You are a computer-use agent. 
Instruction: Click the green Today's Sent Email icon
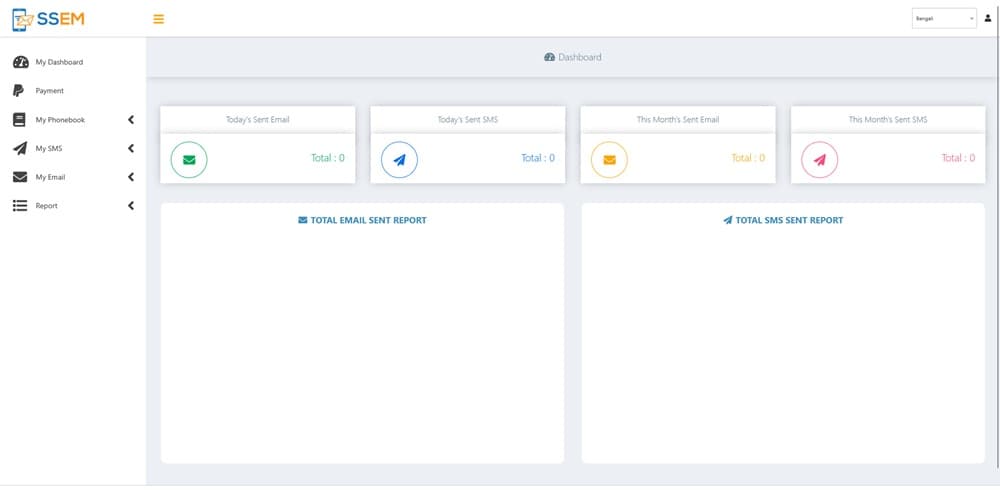click(189, 160)
